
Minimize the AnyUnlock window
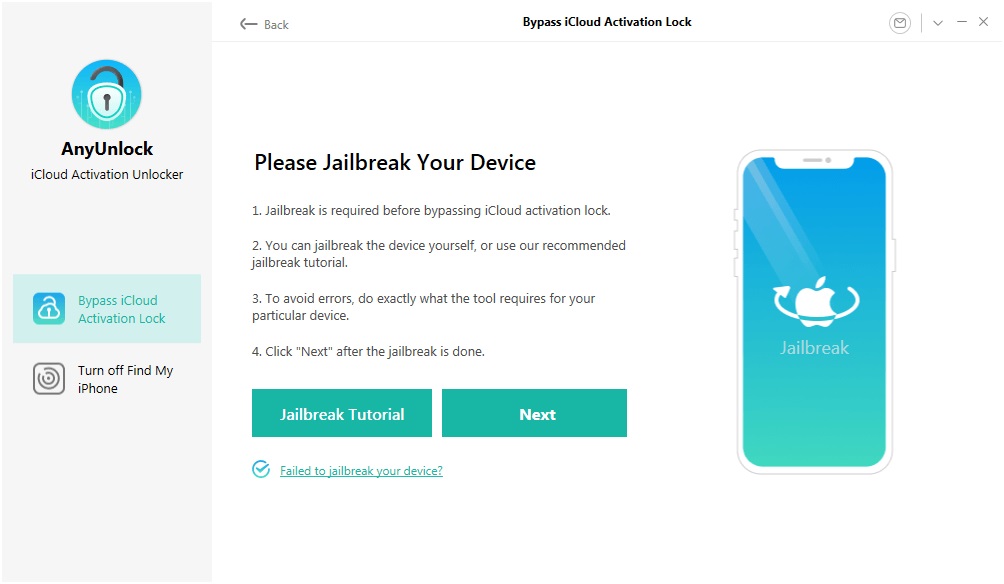point(961,21)
